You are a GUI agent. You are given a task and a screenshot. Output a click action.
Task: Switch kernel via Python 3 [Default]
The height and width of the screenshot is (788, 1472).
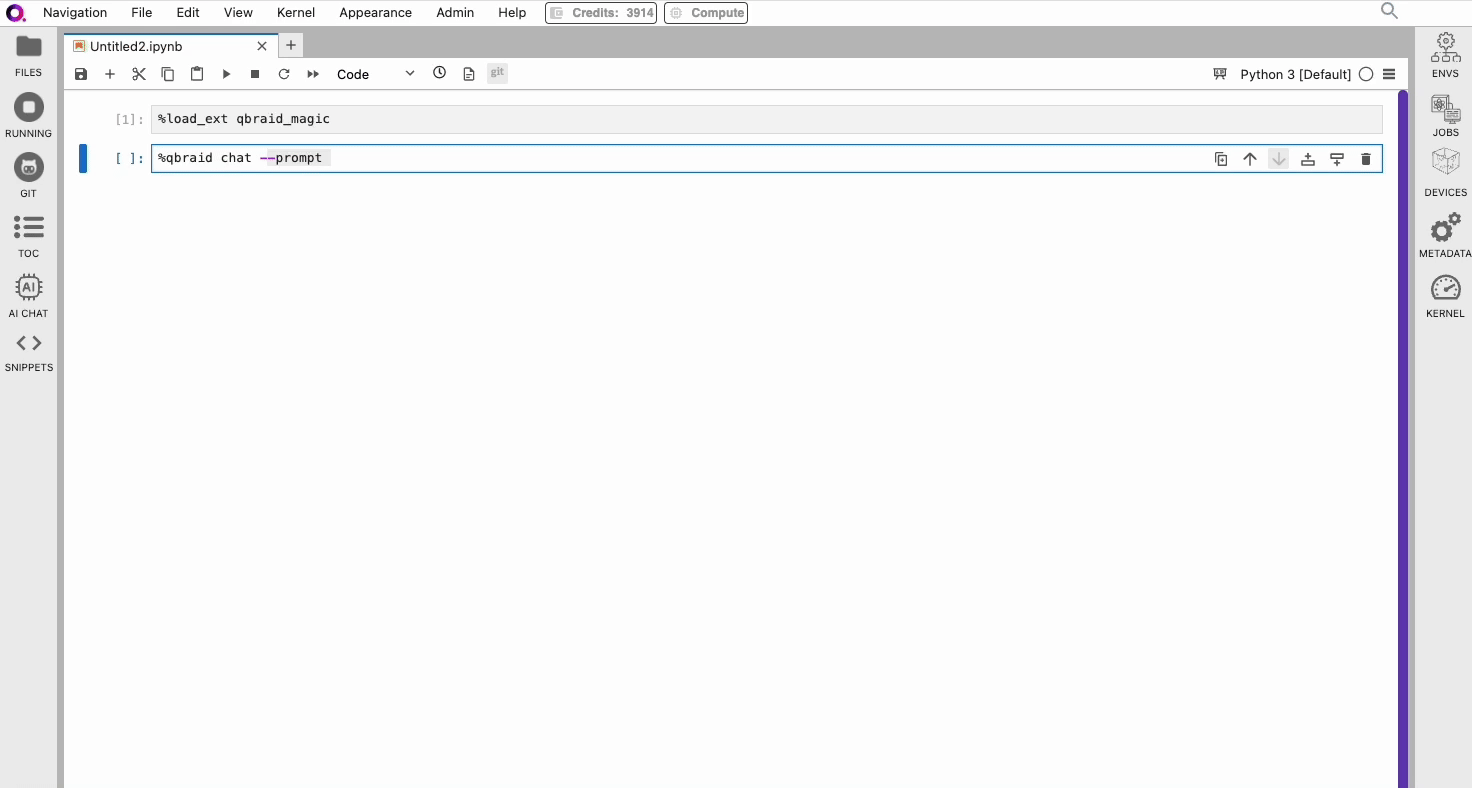coord(1295,74)
